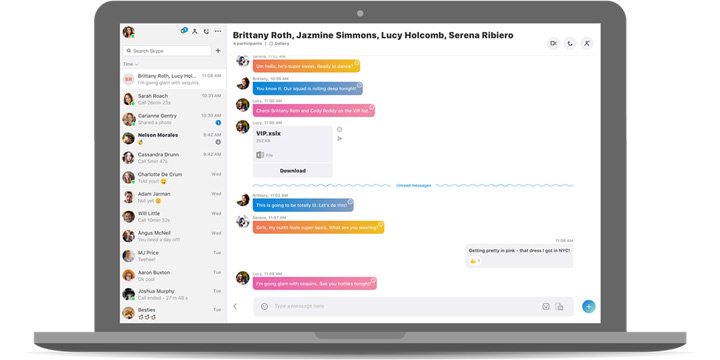Image resolution: width=720 pixels, height=360 pixels.
Task: Click Nelson Morales's unread badge
Action: coord(218,142)
